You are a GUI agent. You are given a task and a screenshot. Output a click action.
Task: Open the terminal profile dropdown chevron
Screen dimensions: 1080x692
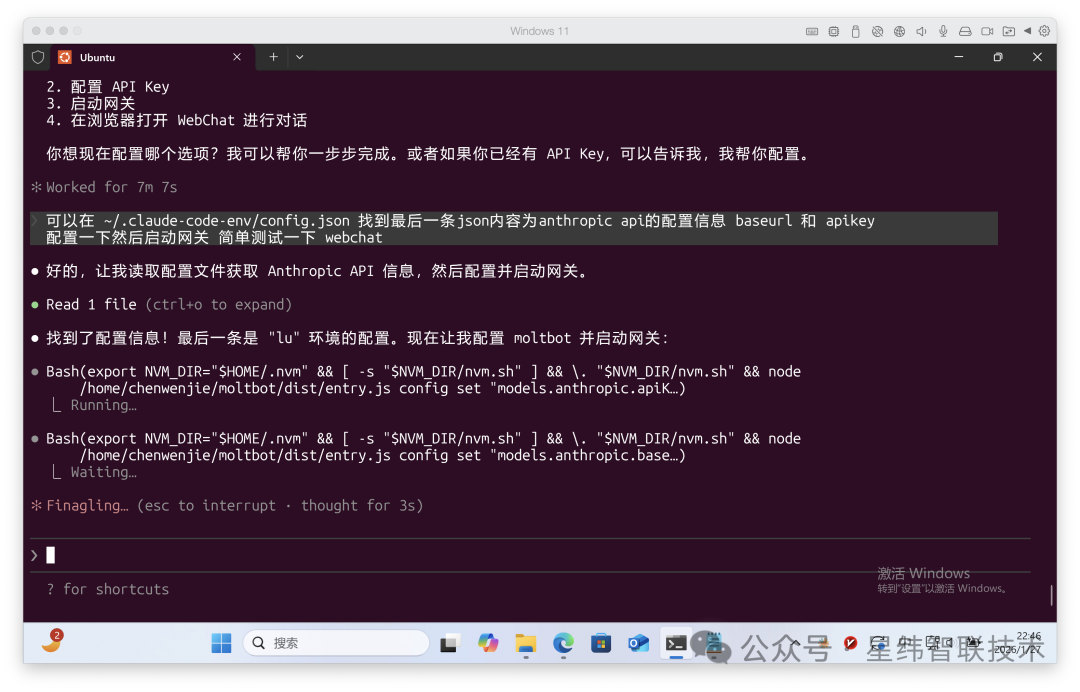(299, 57)
